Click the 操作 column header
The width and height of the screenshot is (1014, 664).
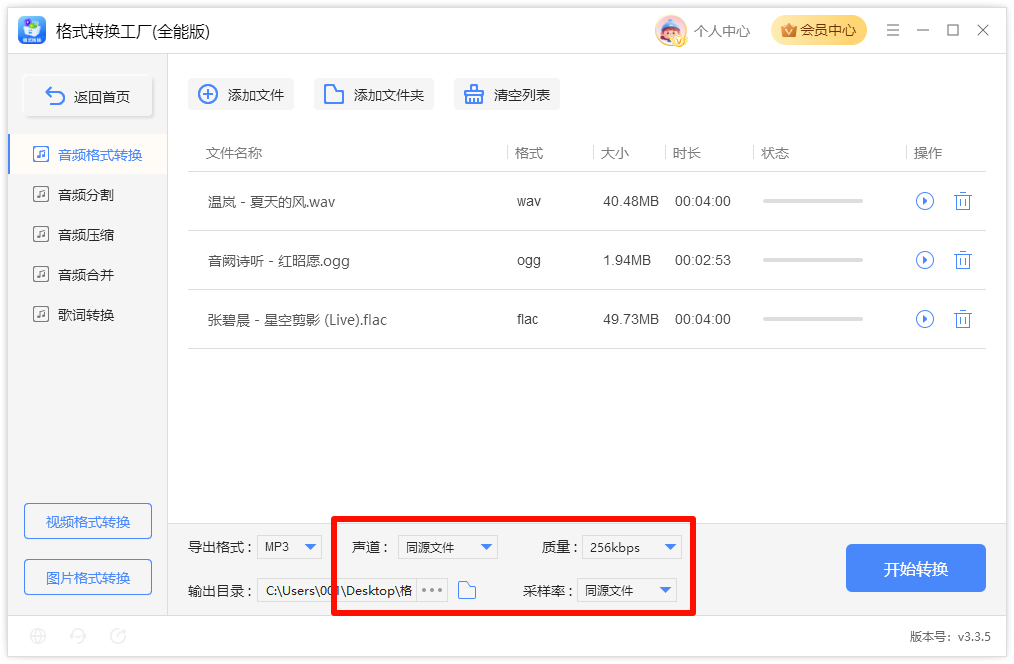pyautogui.click(x=927, y=153)
